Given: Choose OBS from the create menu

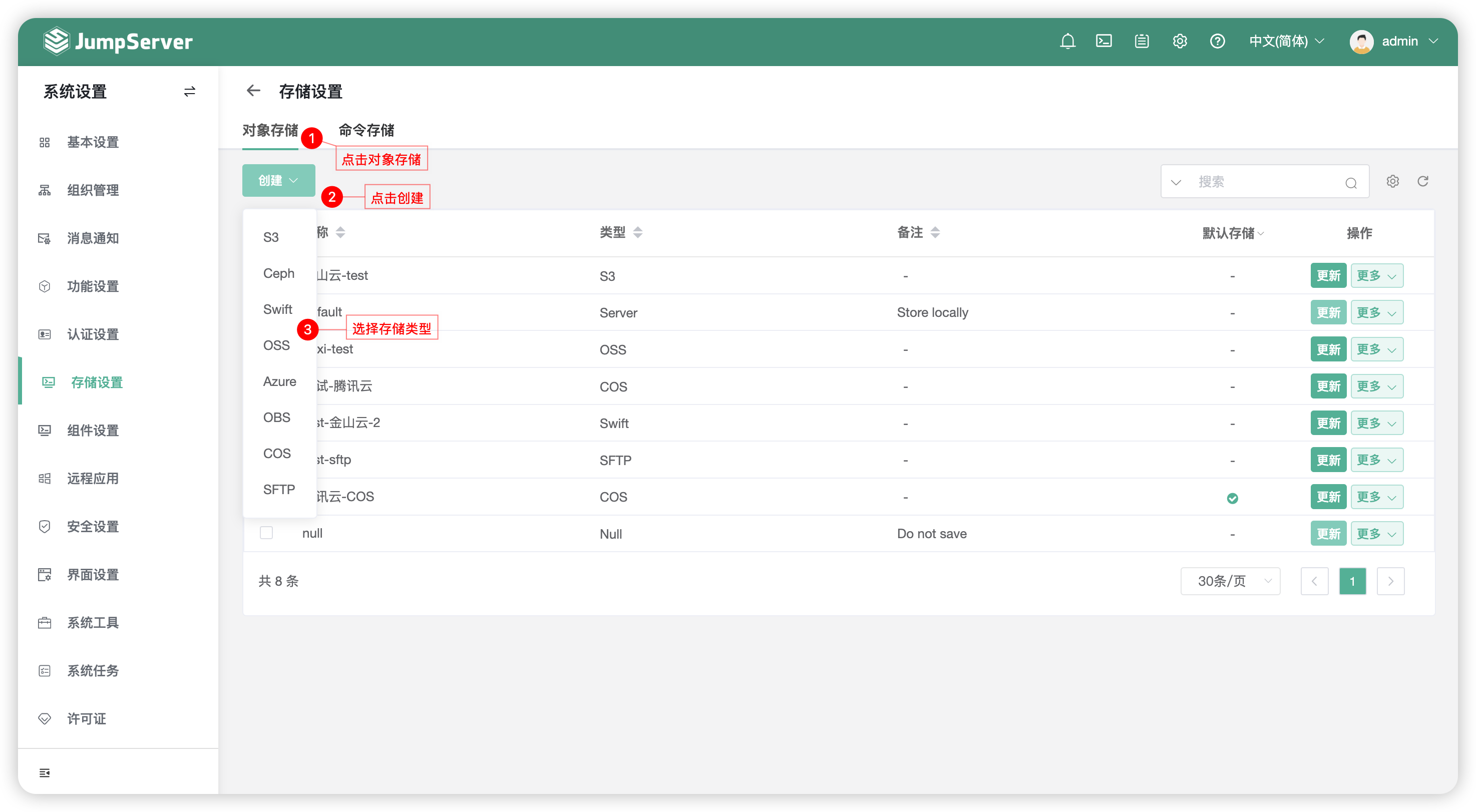Looking at the screenshot, I should click(x=277, y=417).
